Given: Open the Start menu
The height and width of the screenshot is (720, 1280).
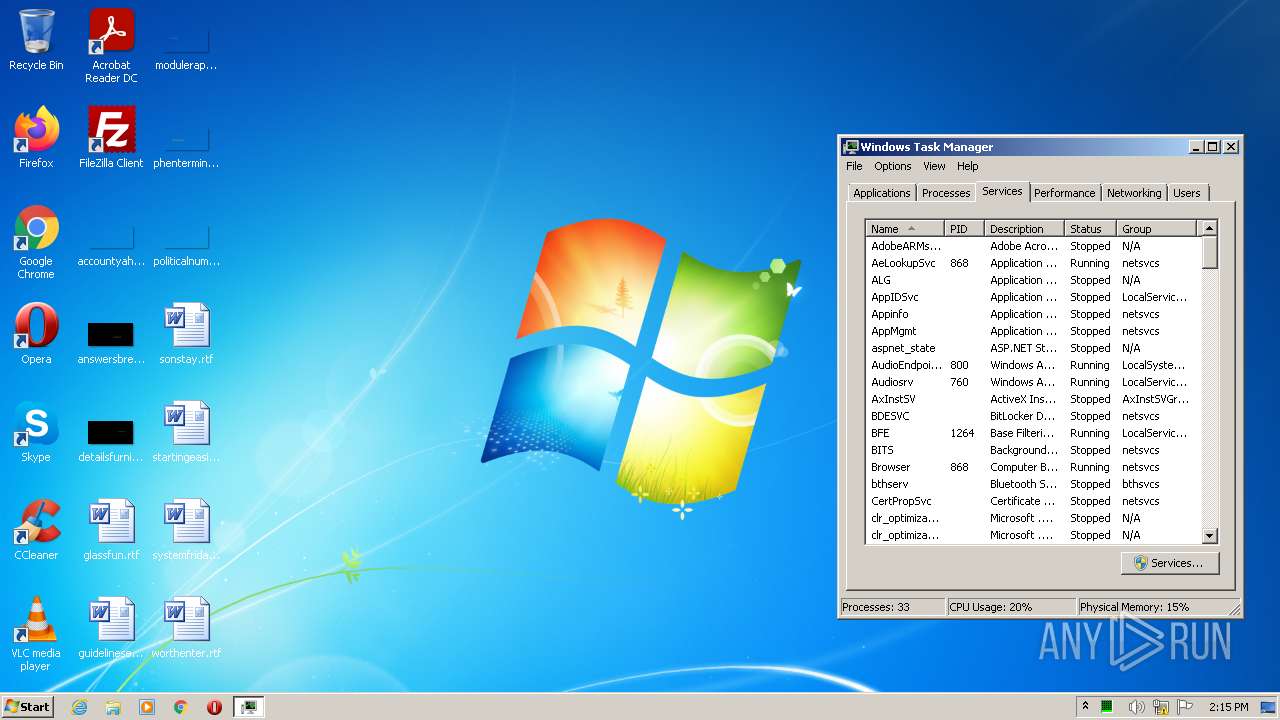Looking at the screenshot, I should pyautogui.click(x=27, y=707).
